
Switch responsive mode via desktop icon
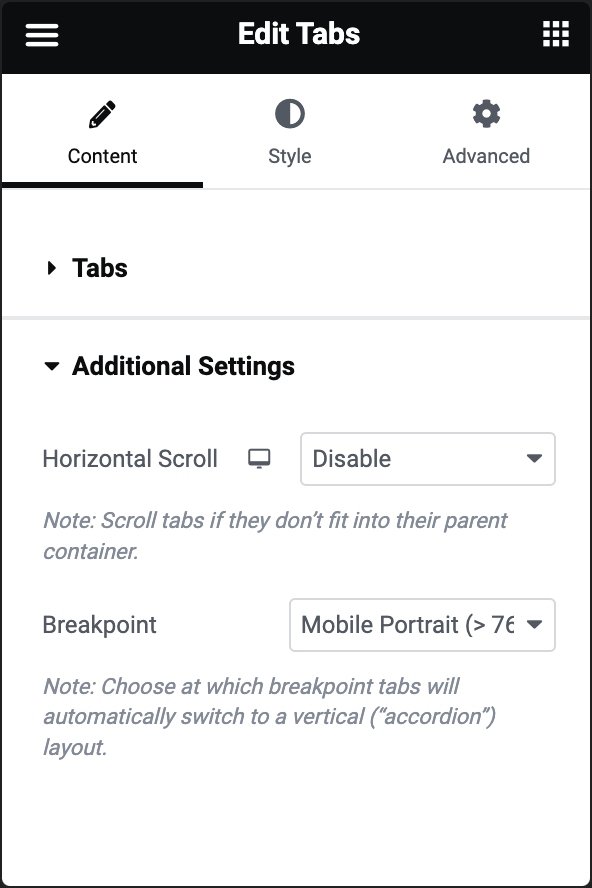[259, 459]
